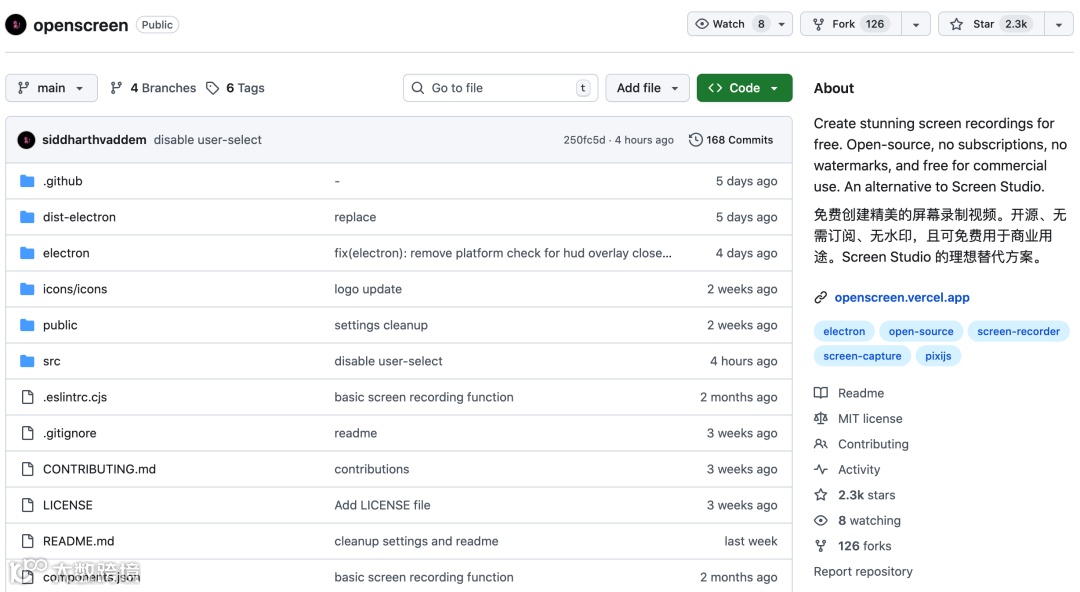Select the electron topic tag

click(844, 331)
